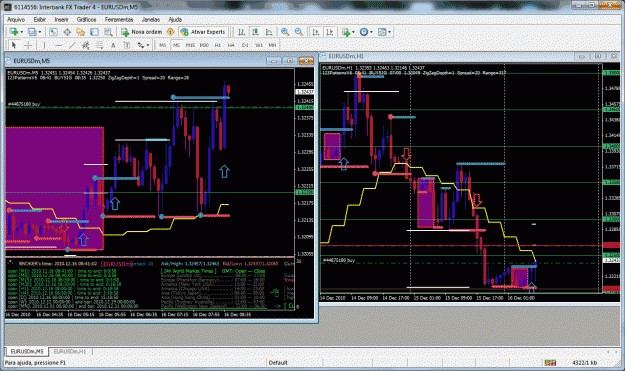The image size is (625, 371).
Task: Open the Strategy Tester magnifier icon
Action: click(x=108, y=32)
